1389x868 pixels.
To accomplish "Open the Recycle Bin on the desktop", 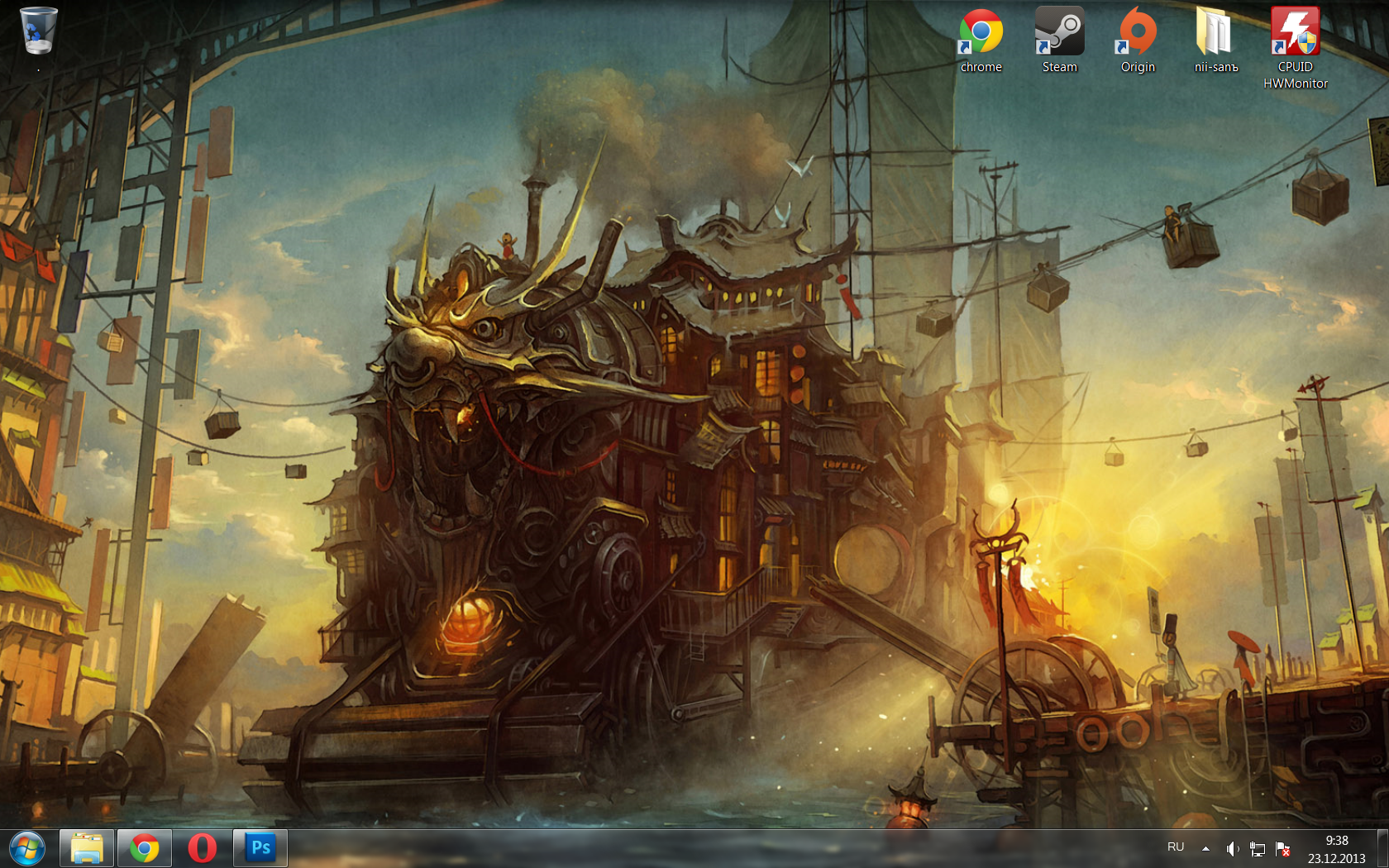I will 38,31.
